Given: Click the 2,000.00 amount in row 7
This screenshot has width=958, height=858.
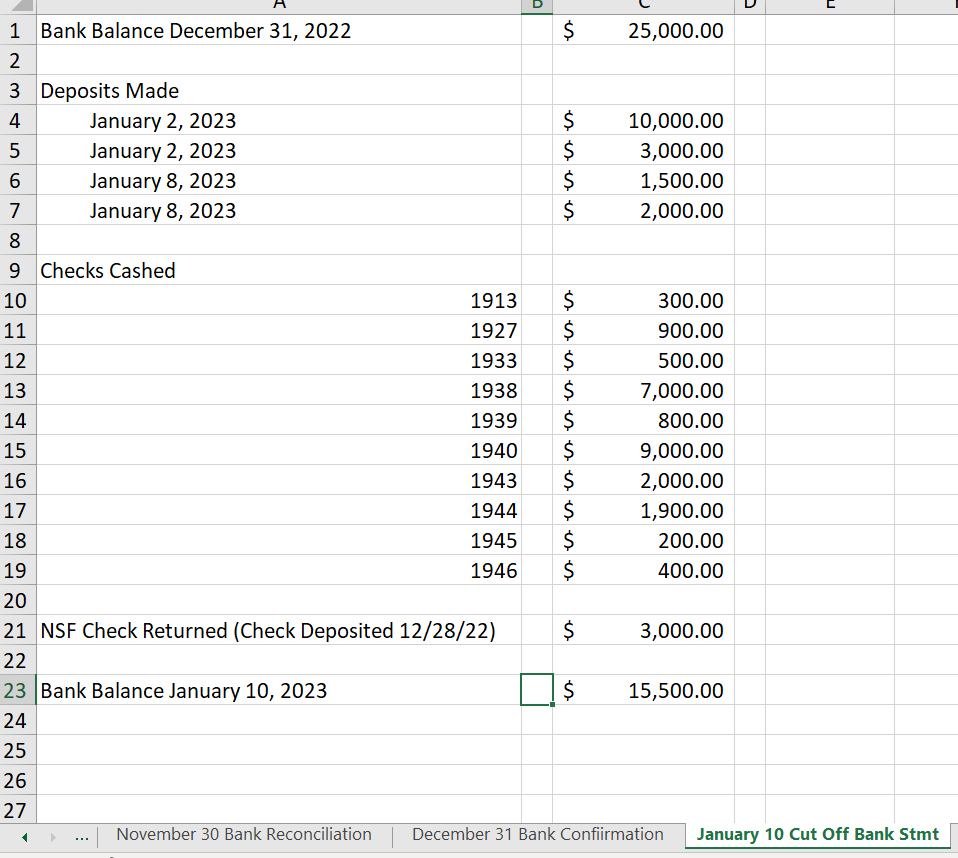Looking at the screenshot, I should [643, 210].
